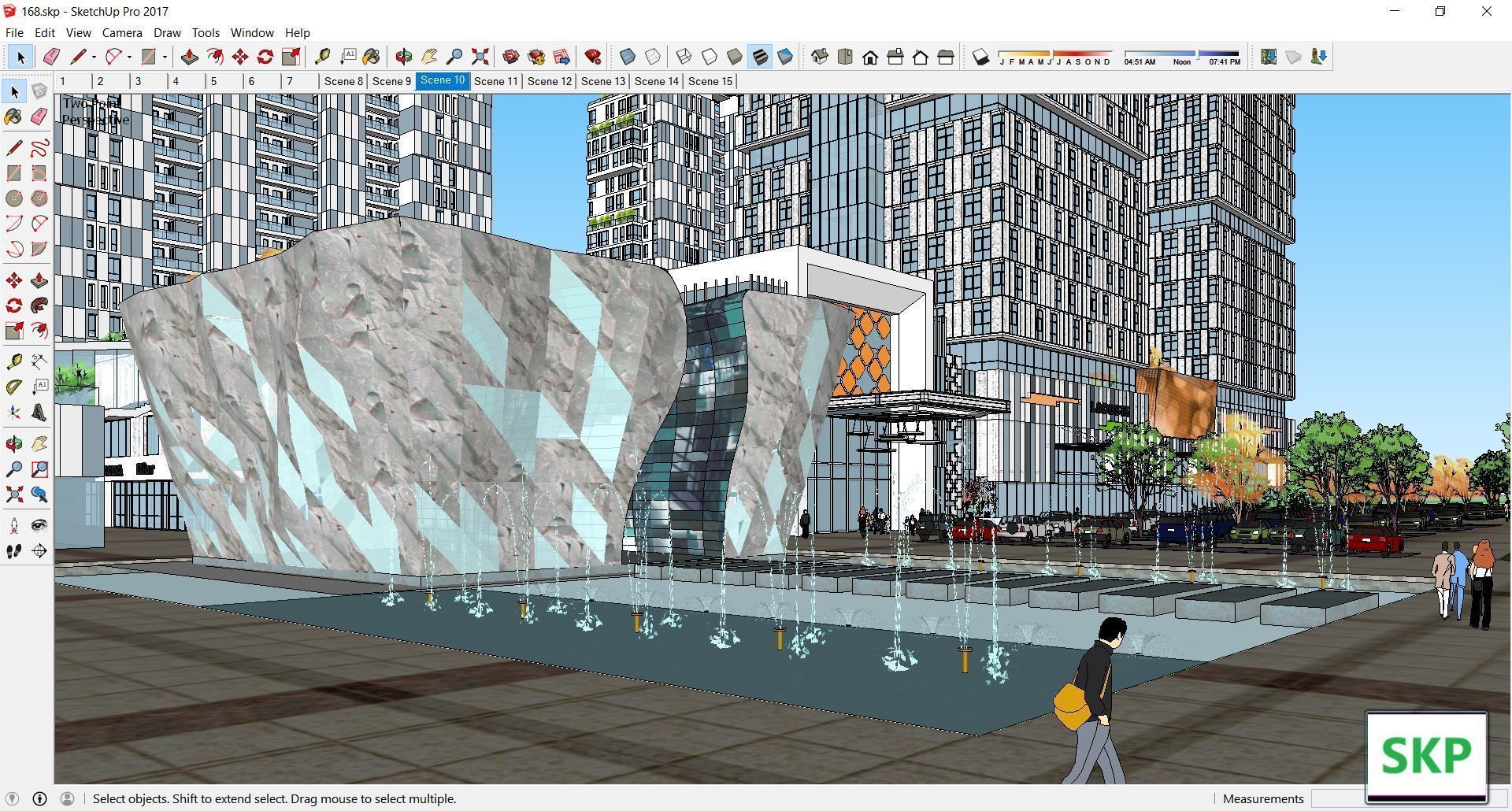Select the Text label tool in top toolbar
The image size is (1512, 811).
pos(347,57)
